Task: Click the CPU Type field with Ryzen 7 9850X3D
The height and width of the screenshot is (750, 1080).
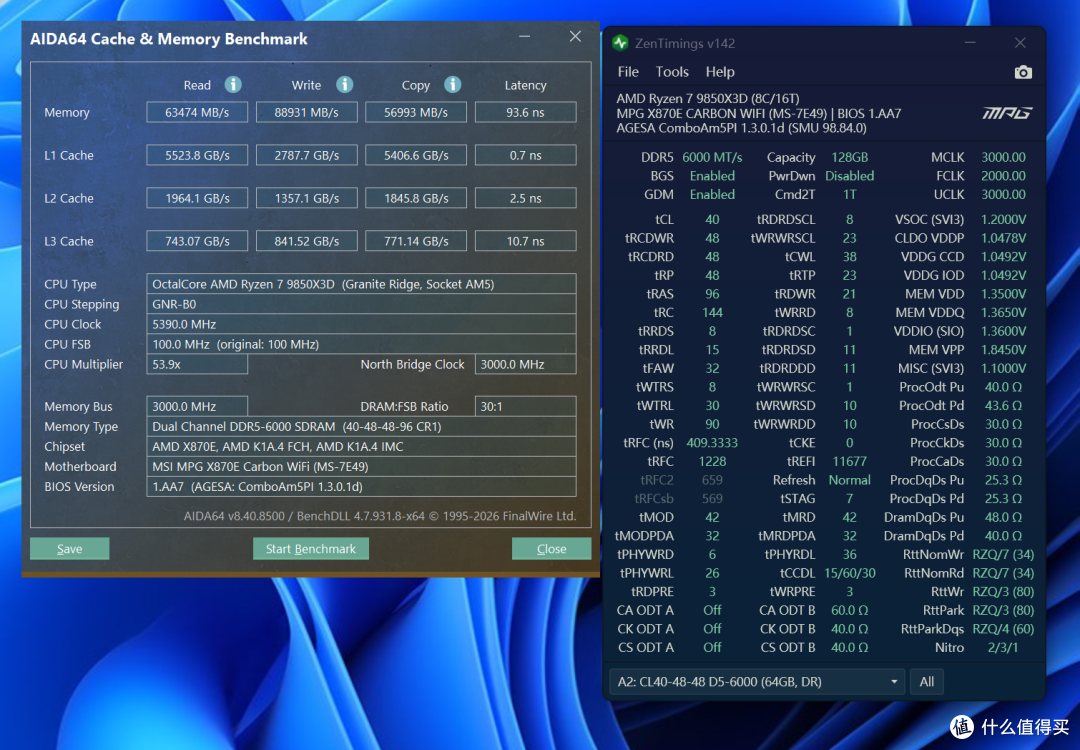Action: coord(361,284)
